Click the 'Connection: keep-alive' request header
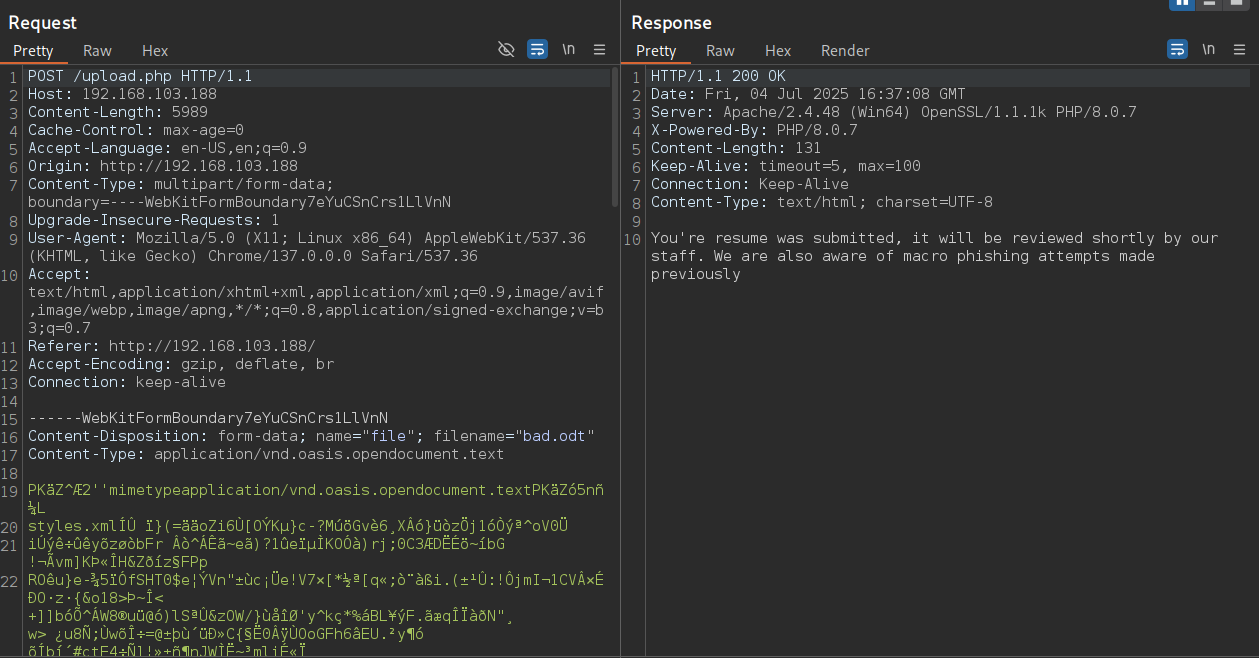 (127, 382)
